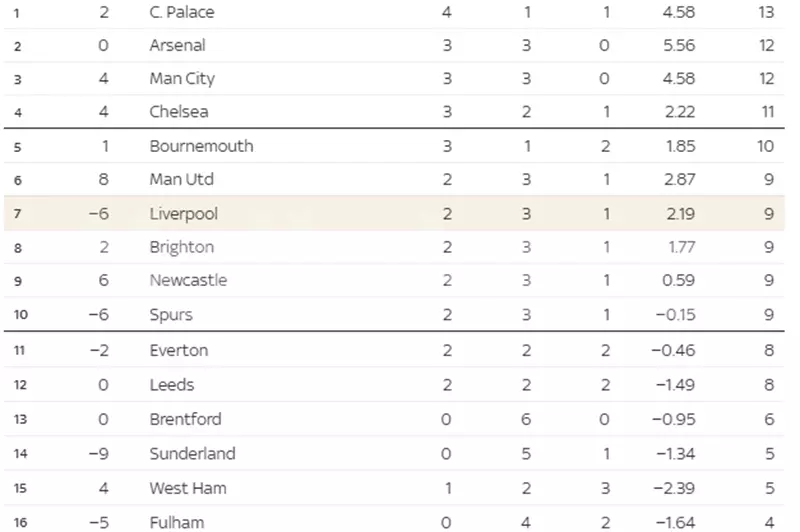
Task: Click C. Palace's 13 points value
Action: [766, 12]
